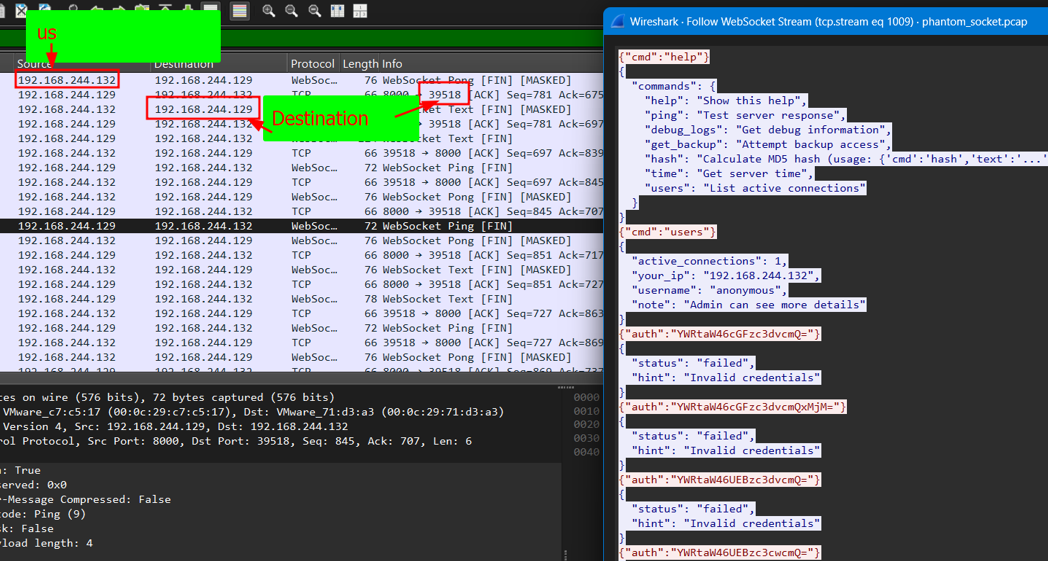Click the resize columns toolbar icon
This screenshot has width=1048, height=561.
click(x=337, y=11)
